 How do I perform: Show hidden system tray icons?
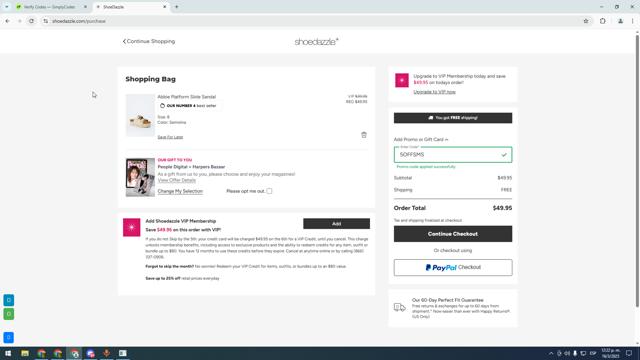(x=551, y=353)
